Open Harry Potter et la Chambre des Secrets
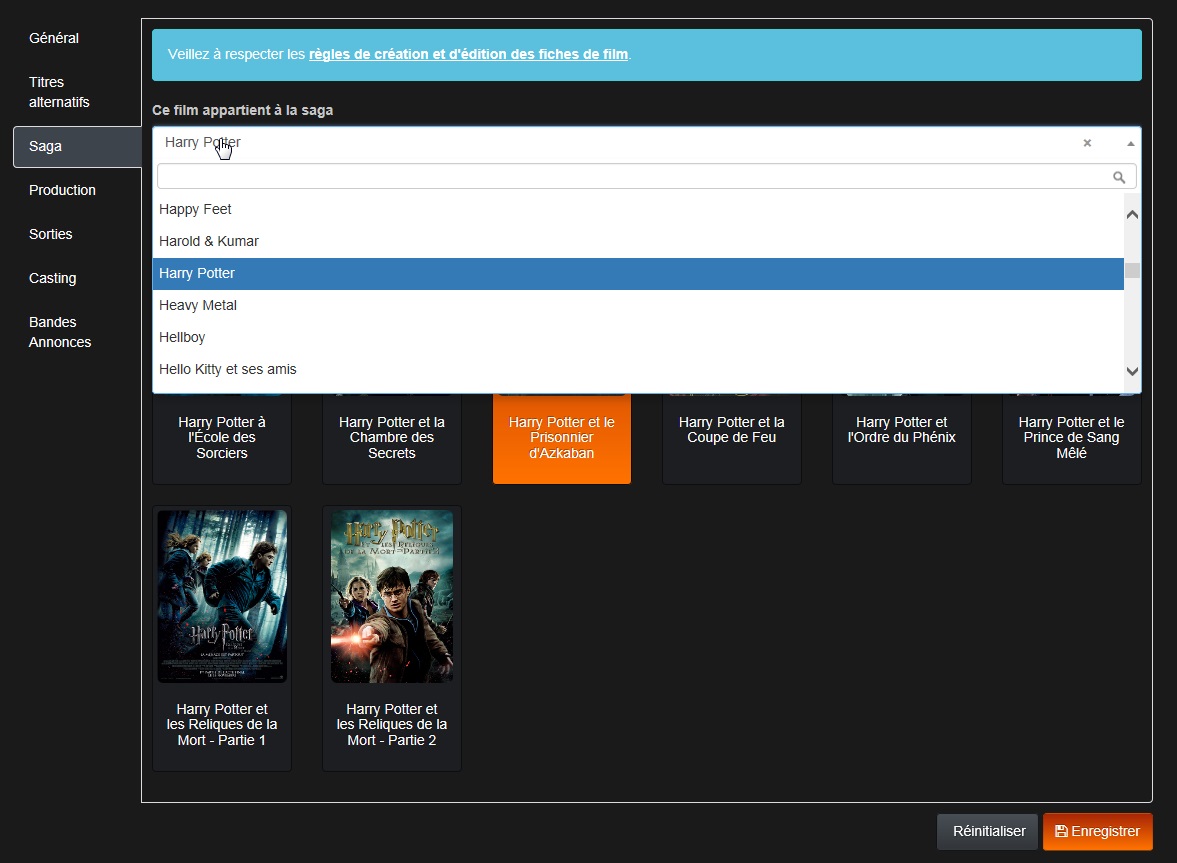Screen dimensions: 1177x863 392,438
